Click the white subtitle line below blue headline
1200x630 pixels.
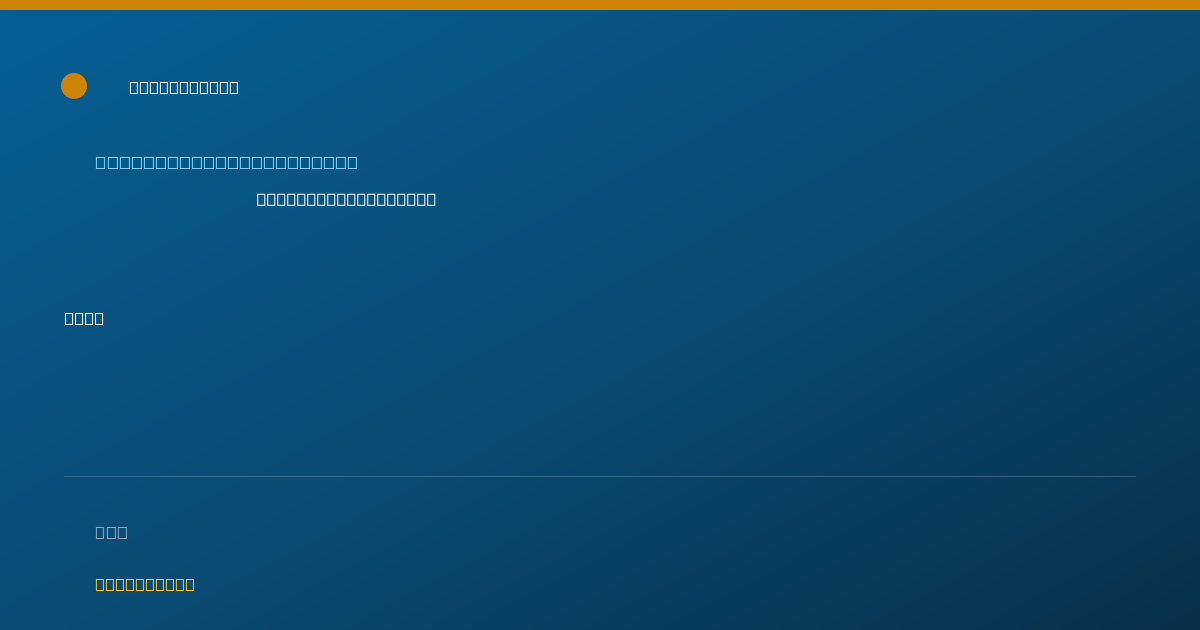pyautogui.click(x=346, y=199)
